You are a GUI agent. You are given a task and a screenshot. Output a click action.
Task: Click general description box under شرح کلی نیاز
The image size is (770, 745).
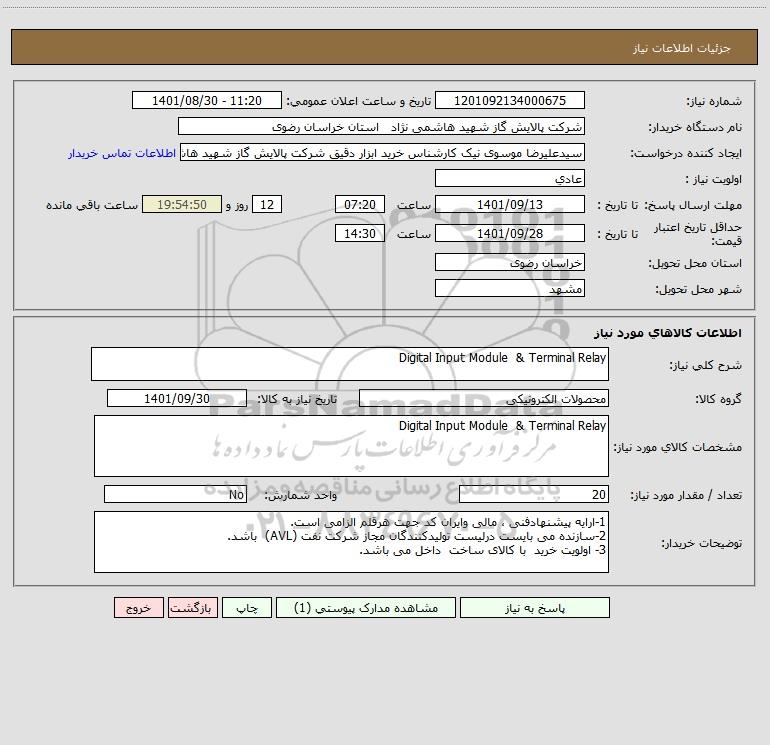(x=350, y=364)
